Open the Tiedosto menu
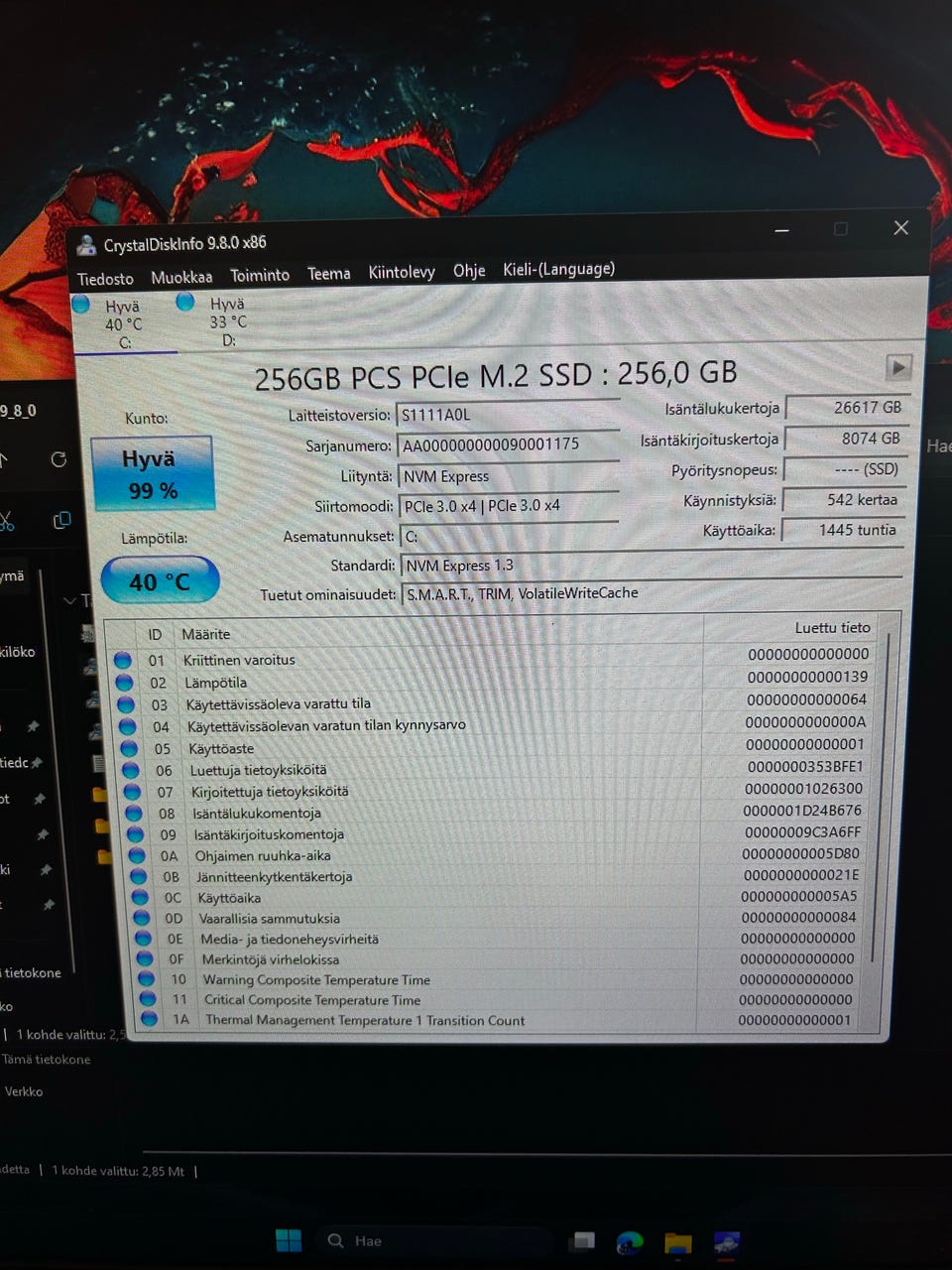 (105, 279)
